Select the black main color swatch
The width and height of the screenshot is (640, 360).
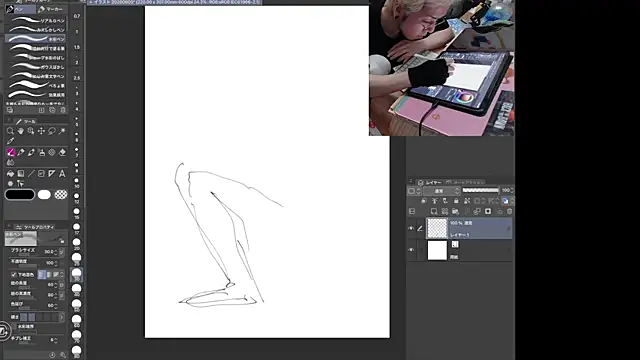[x=20, y=195]
